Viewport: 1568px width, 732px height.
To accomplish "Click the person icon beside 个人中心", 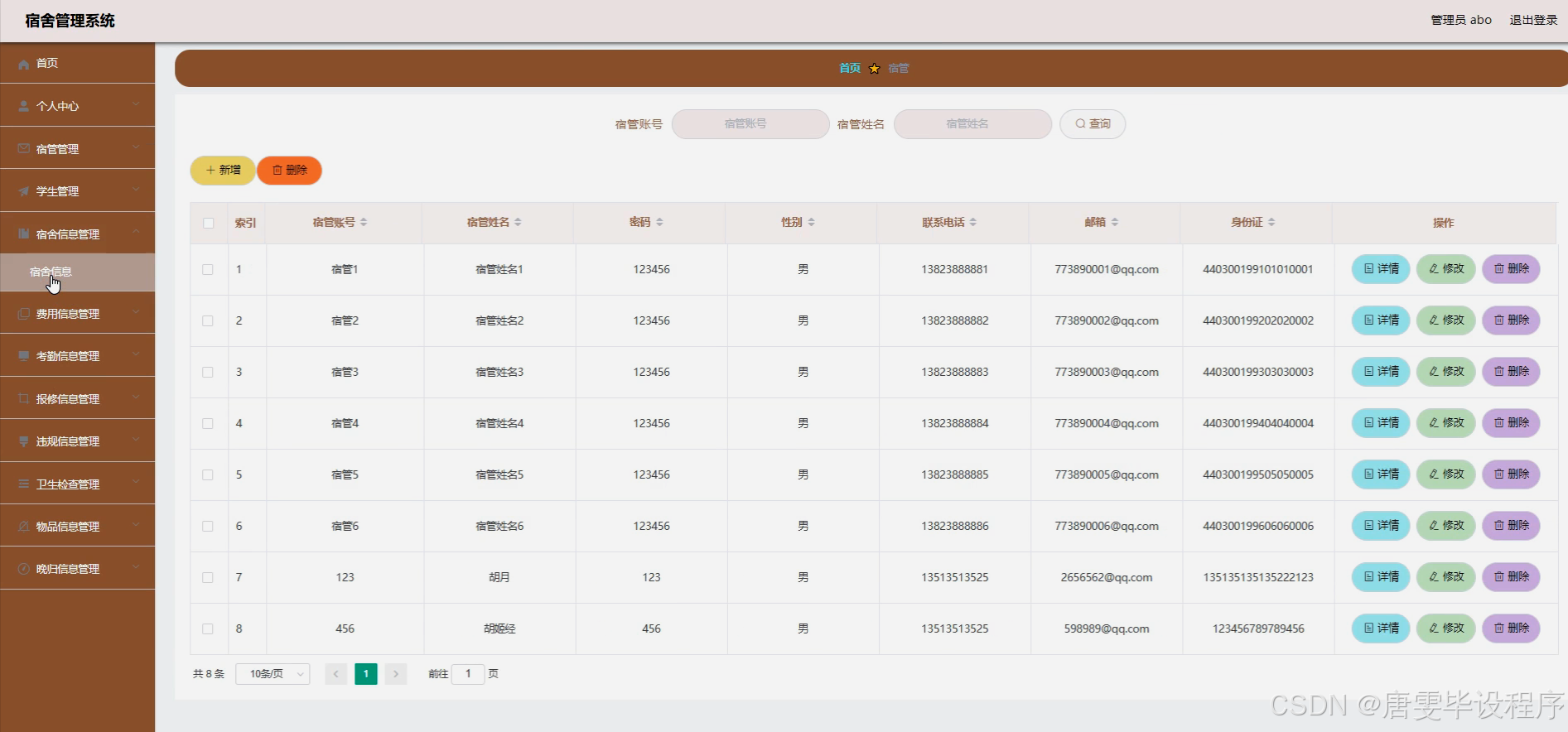I will pyautogui.click(x=24, y=106).
